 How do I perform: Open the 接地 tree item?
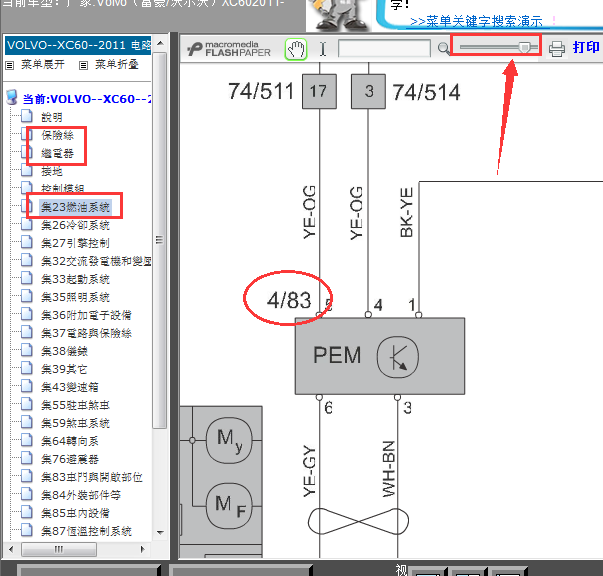[52, 171]
